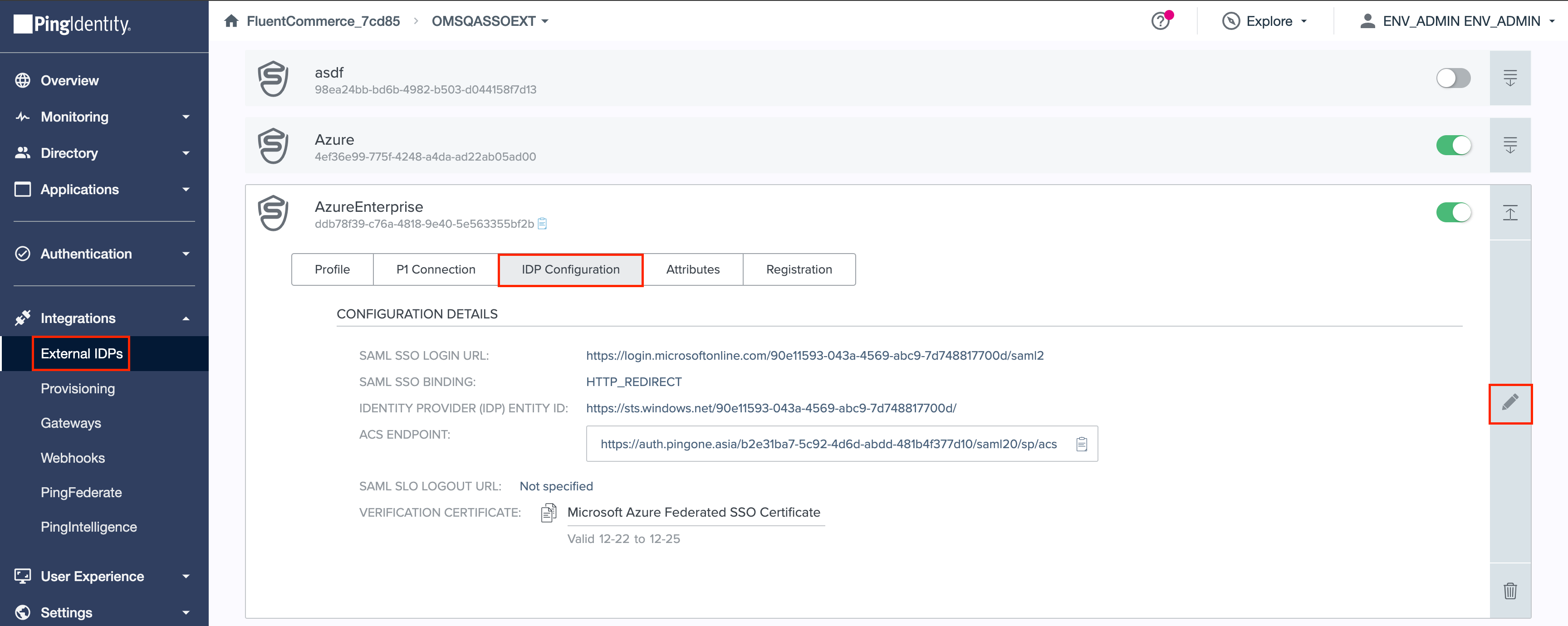Disable the Azure provider toggle
This screenshot has width=1568, height=626.
(1453, 146)
